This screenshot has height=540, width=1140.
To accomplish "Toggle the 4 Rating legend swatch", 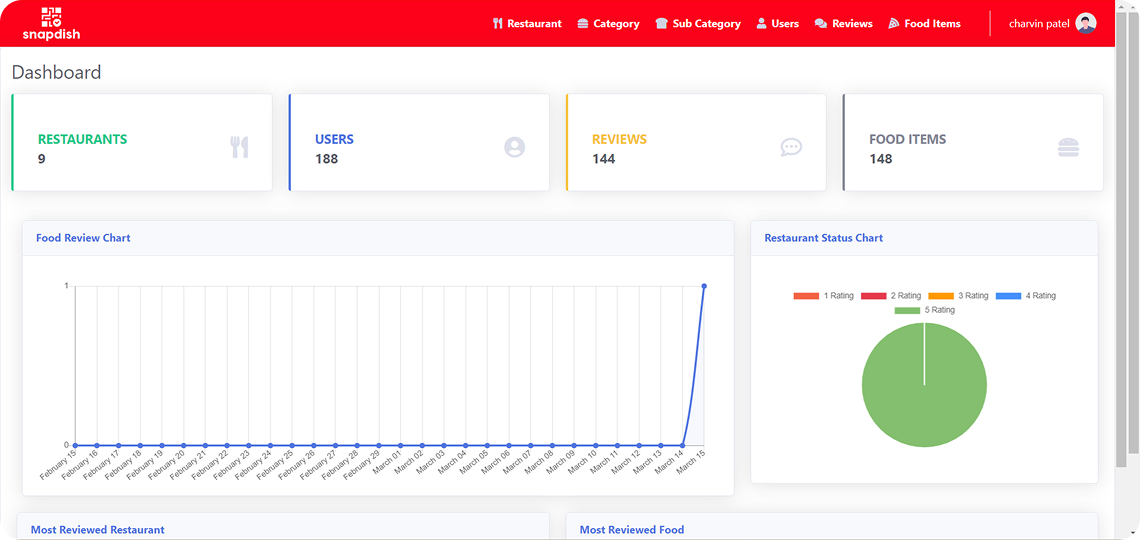I will click(x=1008, y=296).
